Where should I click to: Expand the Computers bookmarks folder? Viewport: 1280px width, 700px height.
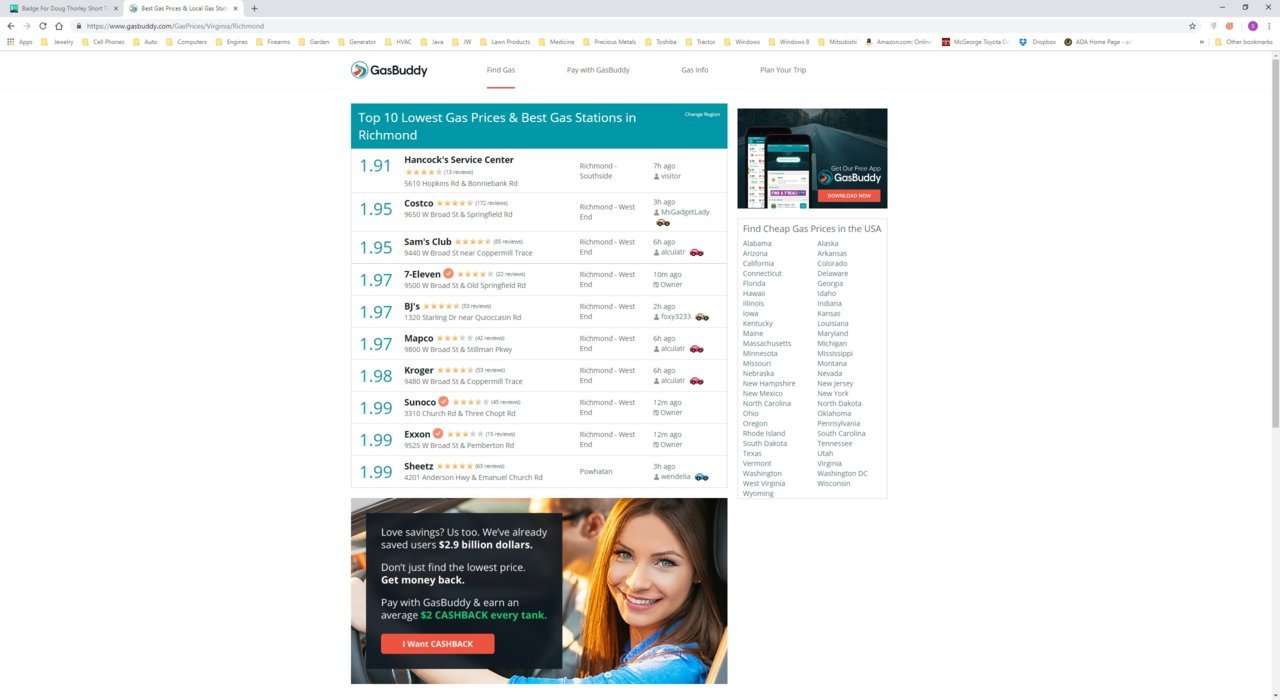pyautogui.click(x=186, y=42)
